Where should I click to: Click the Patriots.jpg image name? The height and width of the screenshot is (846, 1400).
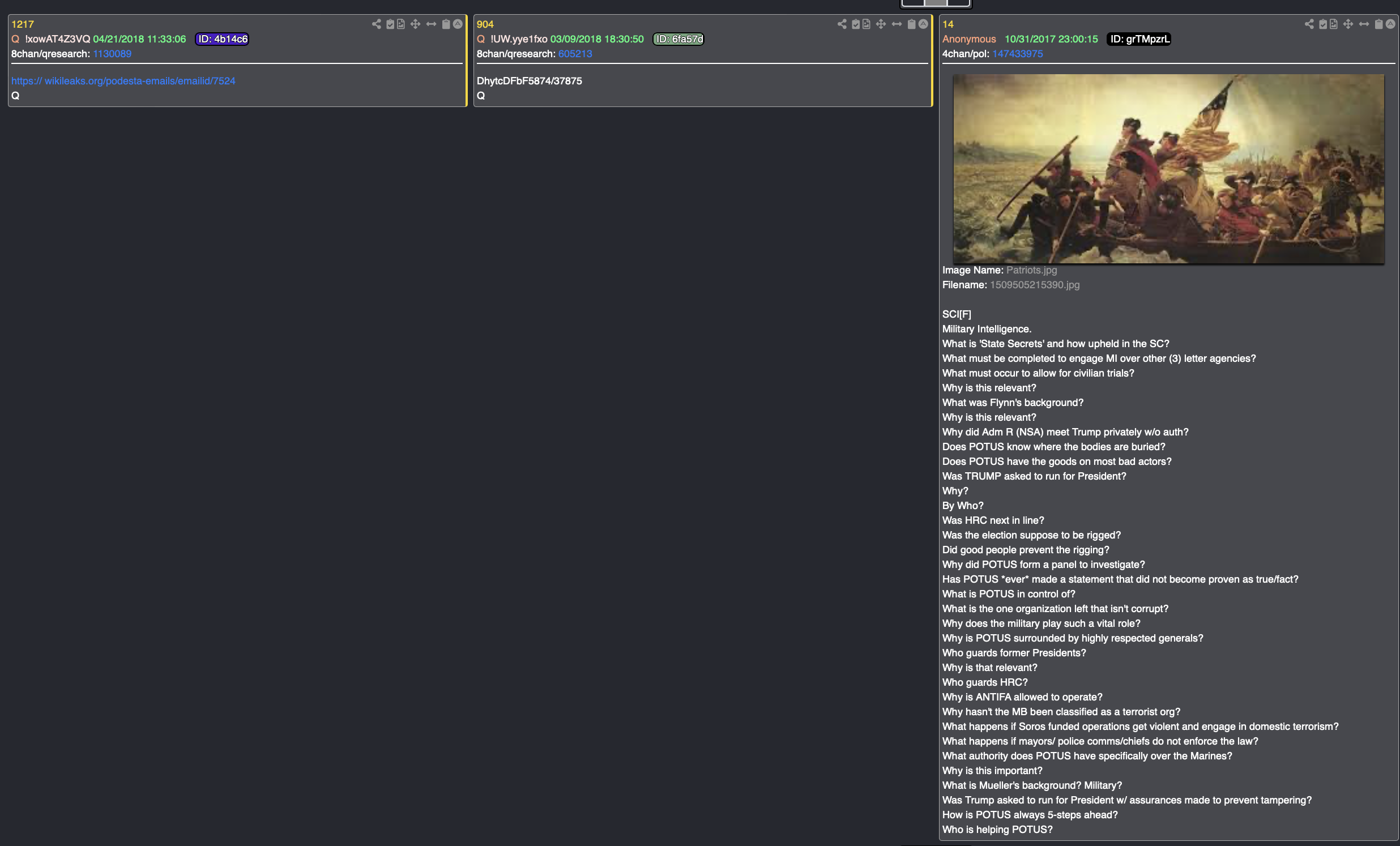(x=1031, y=271)
